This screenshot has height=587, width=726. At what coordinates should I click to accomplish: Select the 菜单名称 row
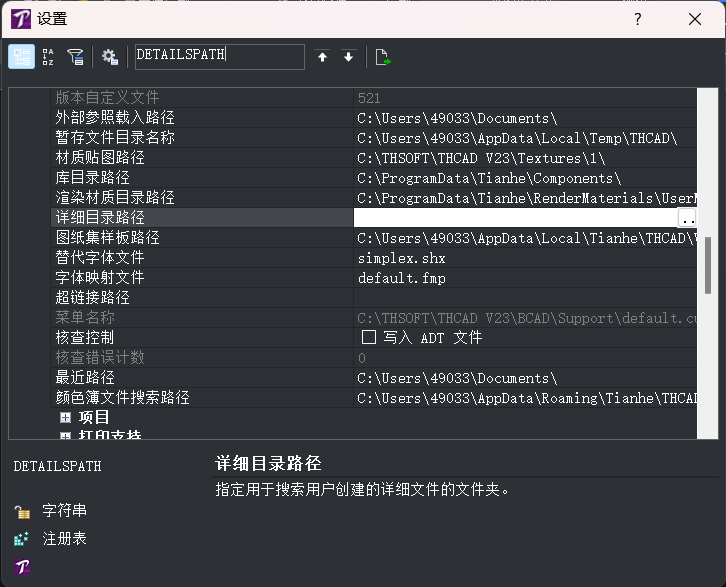click(x=374, y=317)
